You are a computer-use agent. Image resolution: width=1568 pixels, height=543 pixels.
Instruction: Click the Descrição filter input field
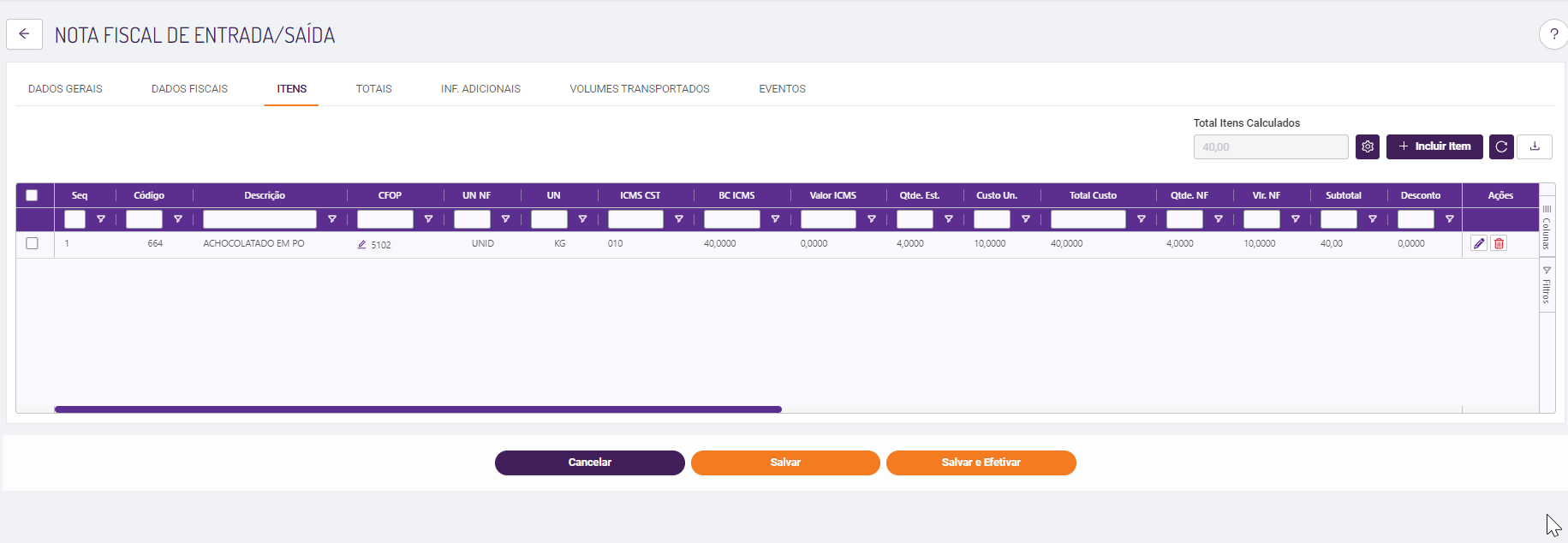[x=259, y=219]
